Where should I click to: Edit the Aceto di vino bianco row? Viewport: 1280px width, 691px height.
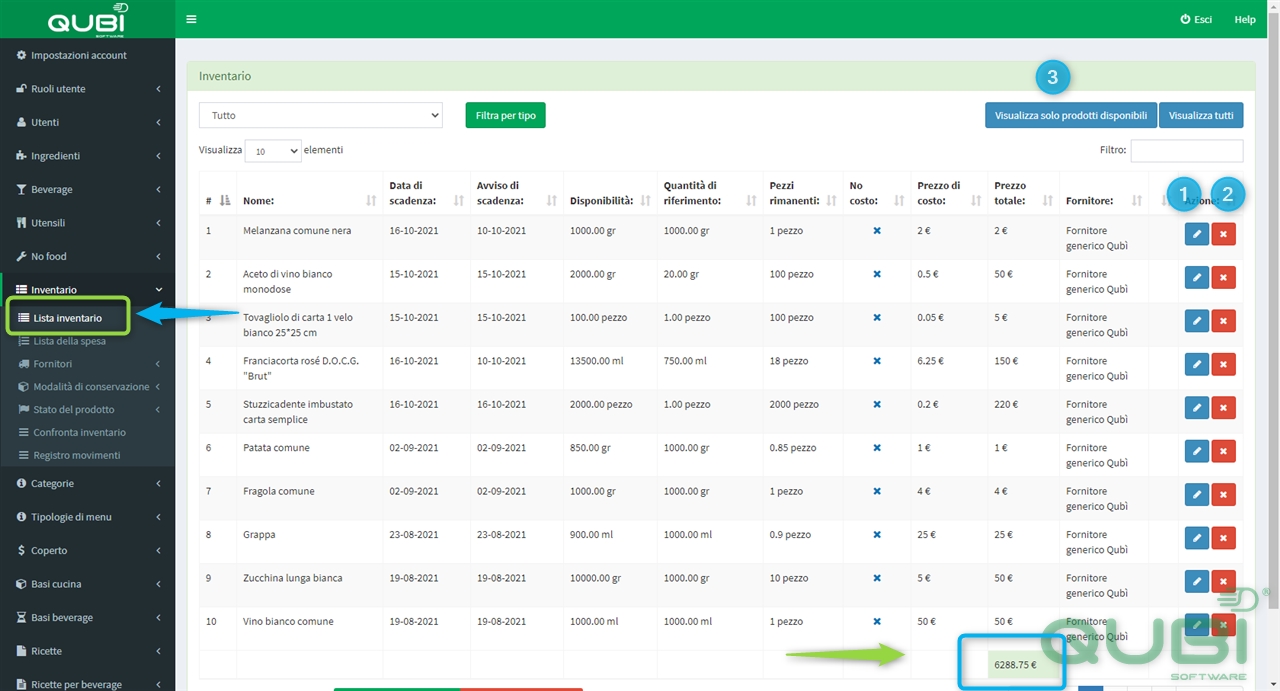point(1196,277)
